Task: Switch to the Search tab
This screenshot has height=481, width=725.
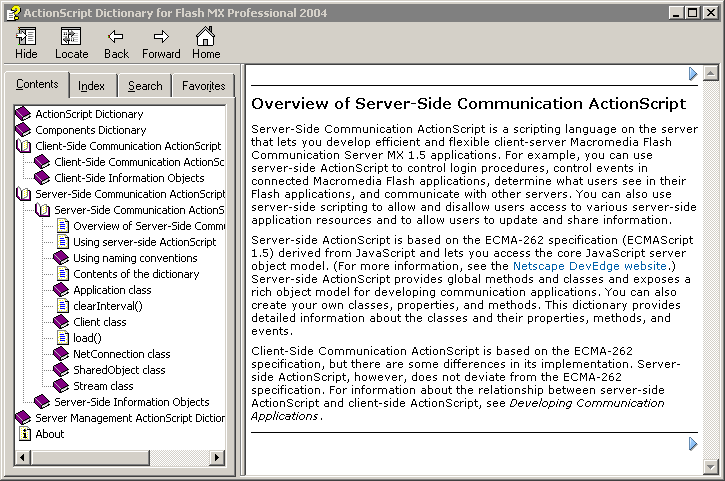Action: [145, 86]
